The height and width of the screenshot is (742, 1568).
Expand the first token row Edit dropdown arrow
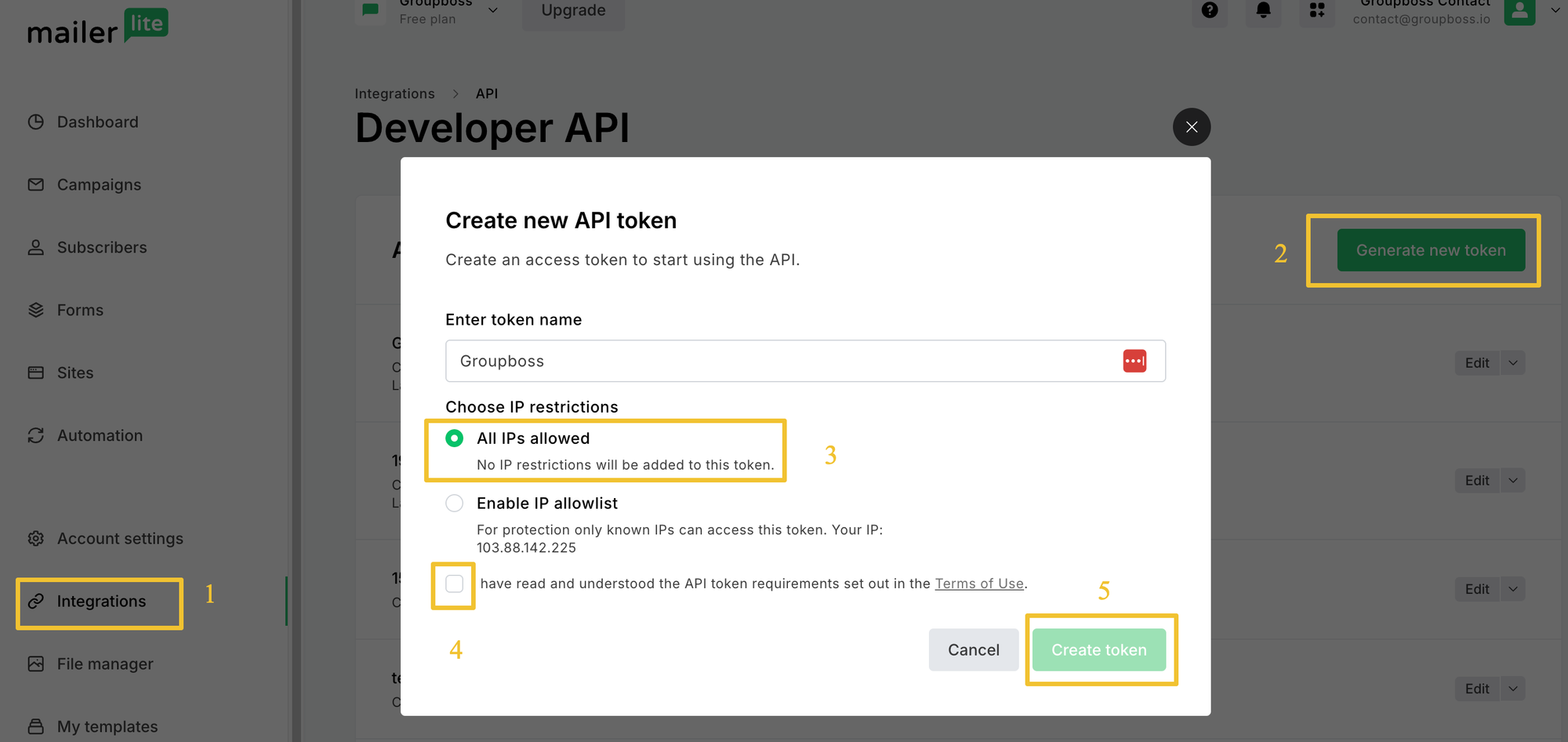pos(1513,363)
